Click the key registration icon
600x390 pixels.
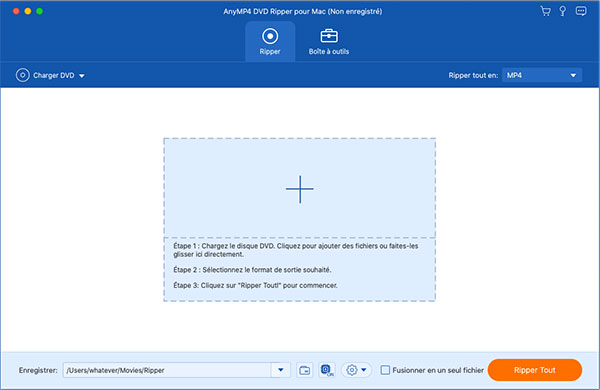(562, 11)
